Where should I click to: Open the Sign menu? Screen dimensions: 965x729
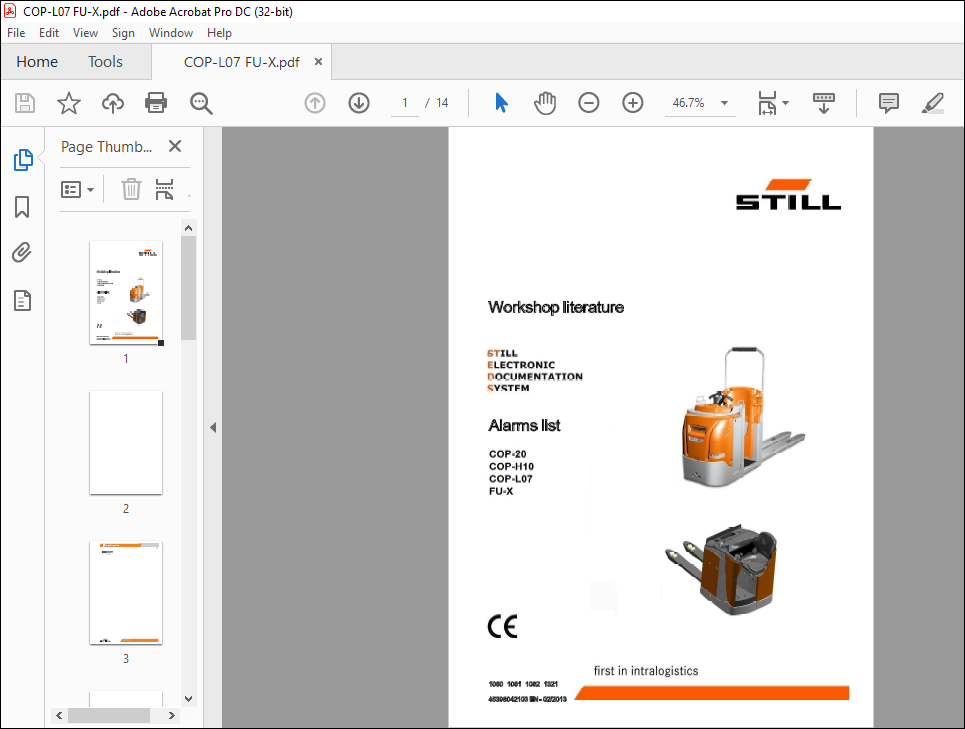[x=123, y=33]
